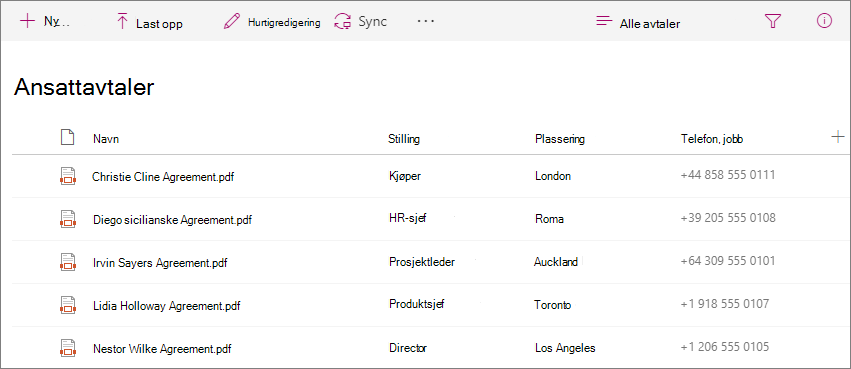This screenshot has height=369, width=851.
Task: Sort by the Navn column header
Action: (106, 139)
